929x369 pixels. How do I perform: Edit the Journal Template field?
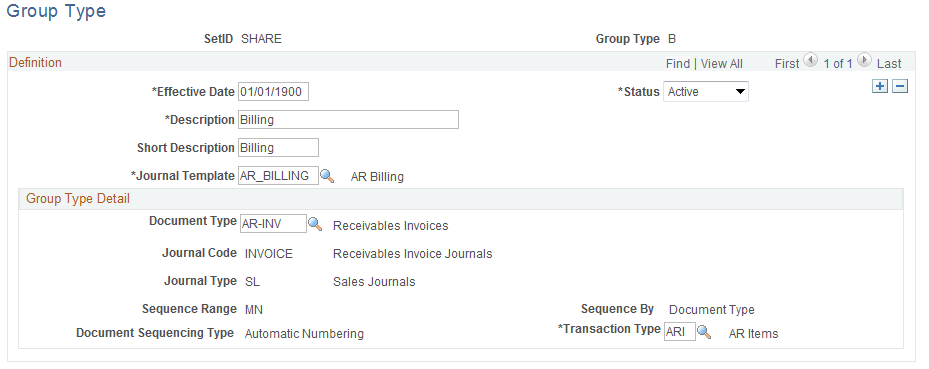tap(278, 176)
